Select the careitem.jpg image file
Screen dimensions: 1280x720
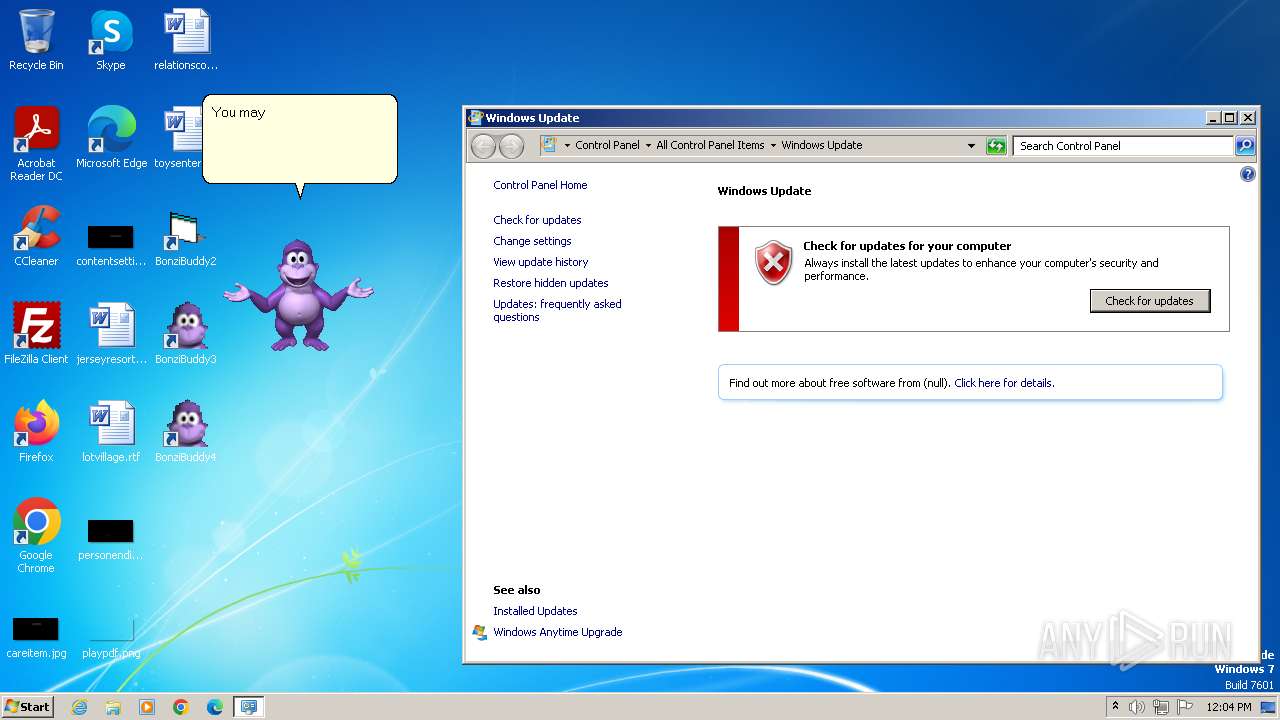(36, 638)
